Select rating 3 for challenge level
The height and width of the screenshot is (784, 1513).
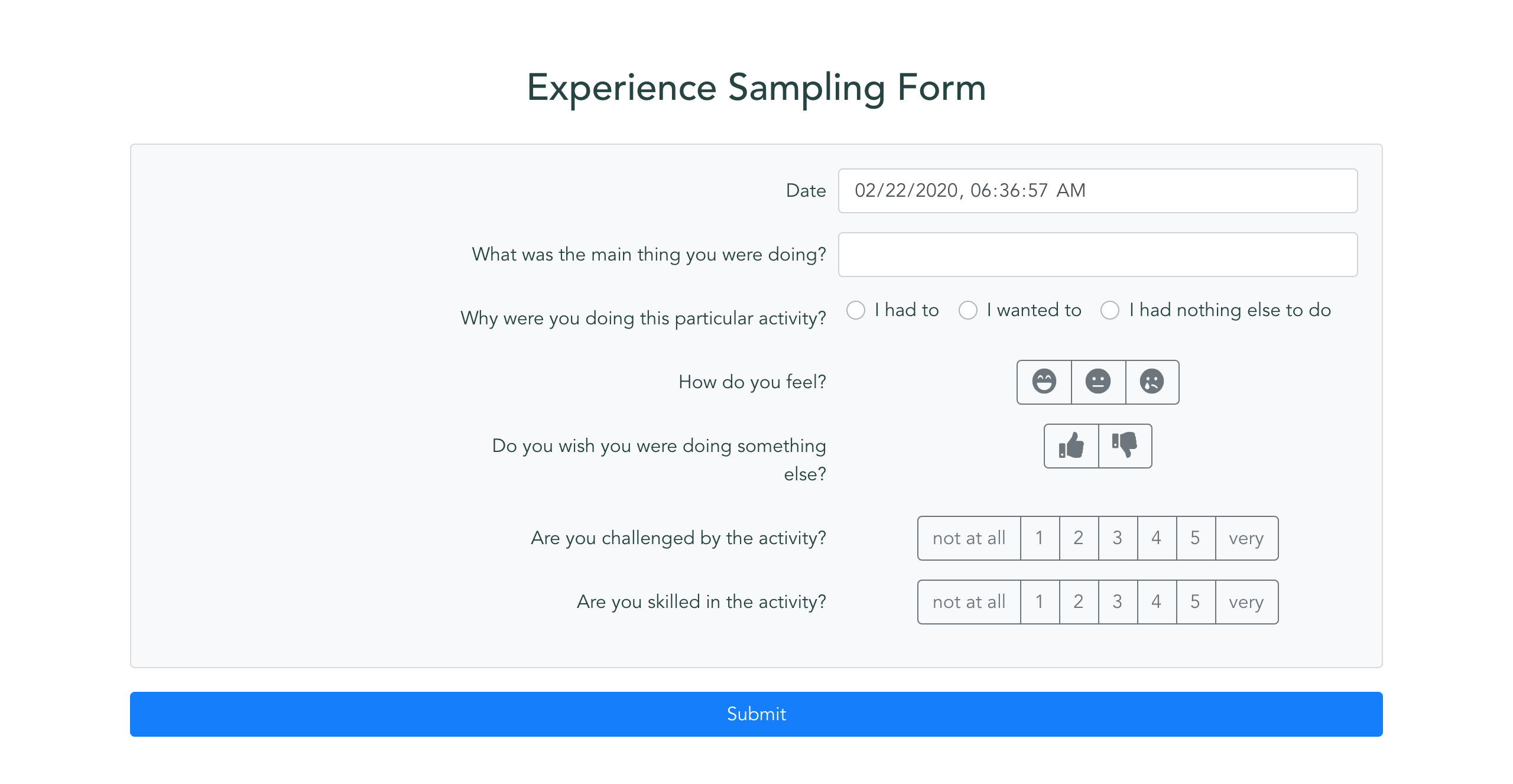[x=1117, y=538]
